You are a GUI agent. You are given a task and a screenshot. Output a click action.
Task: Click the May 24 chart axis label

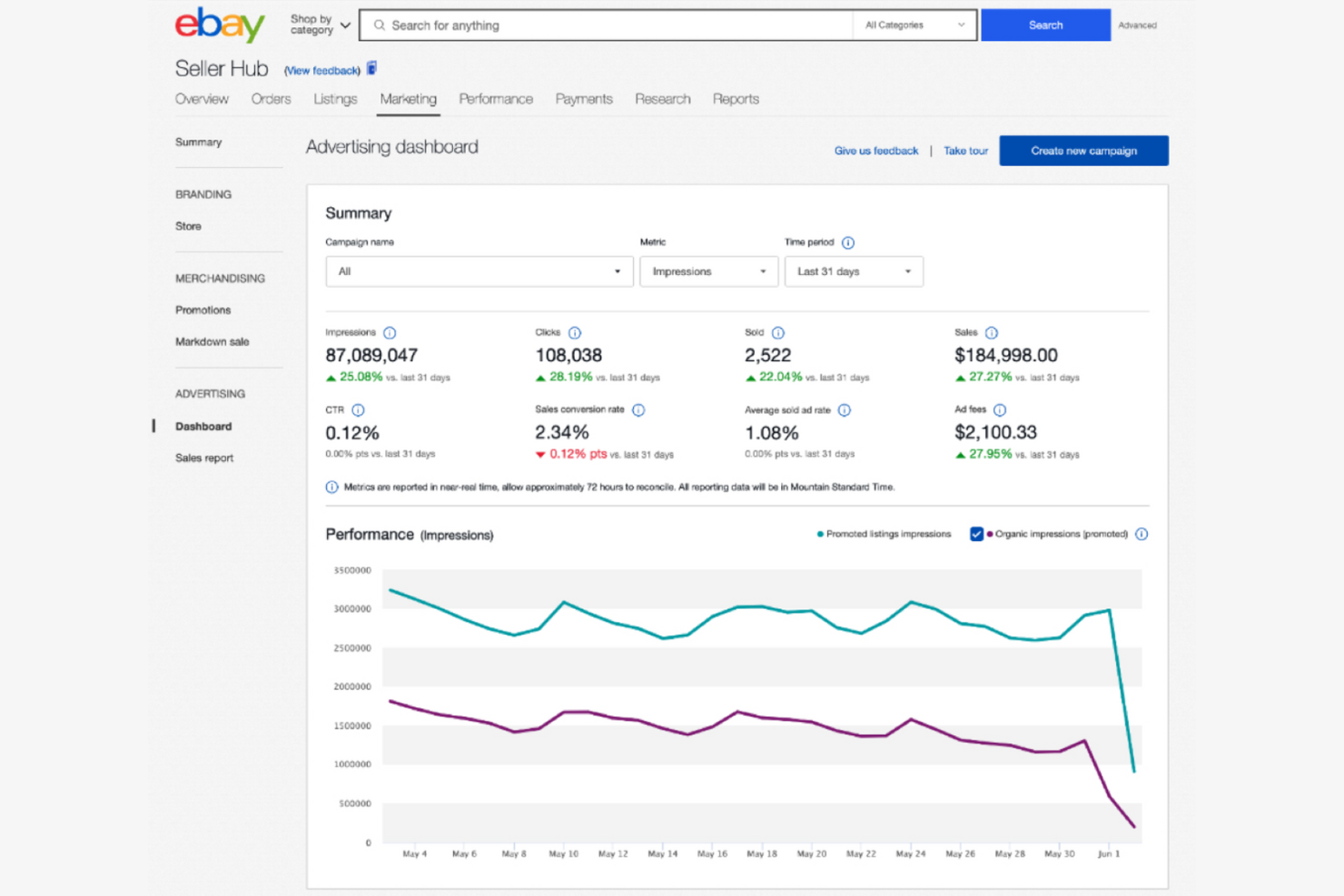pyautogui.click(x=910, y=854)
